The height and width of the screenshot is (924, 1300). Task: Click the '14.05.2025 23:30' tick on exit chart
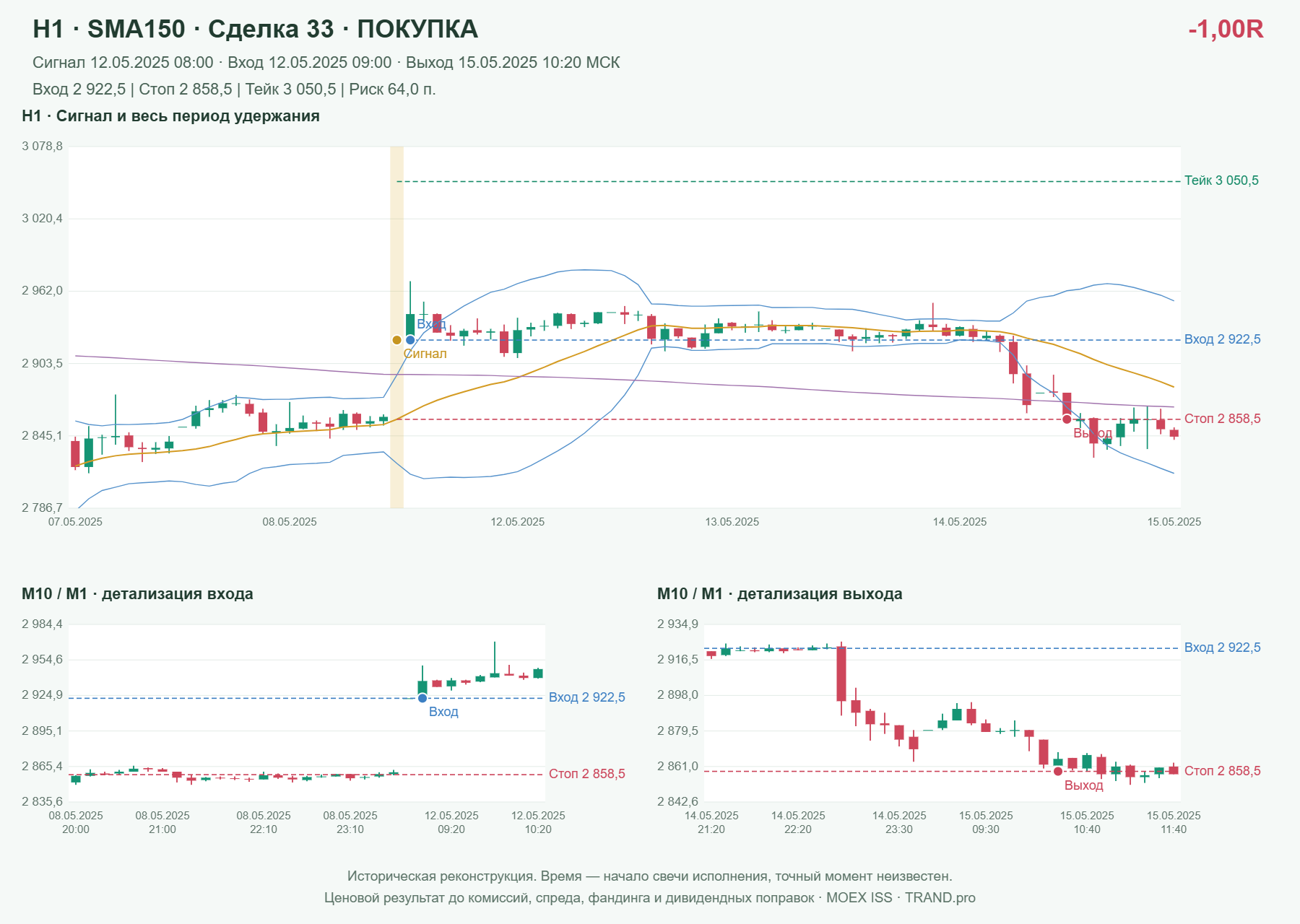(x=899, y=823)
